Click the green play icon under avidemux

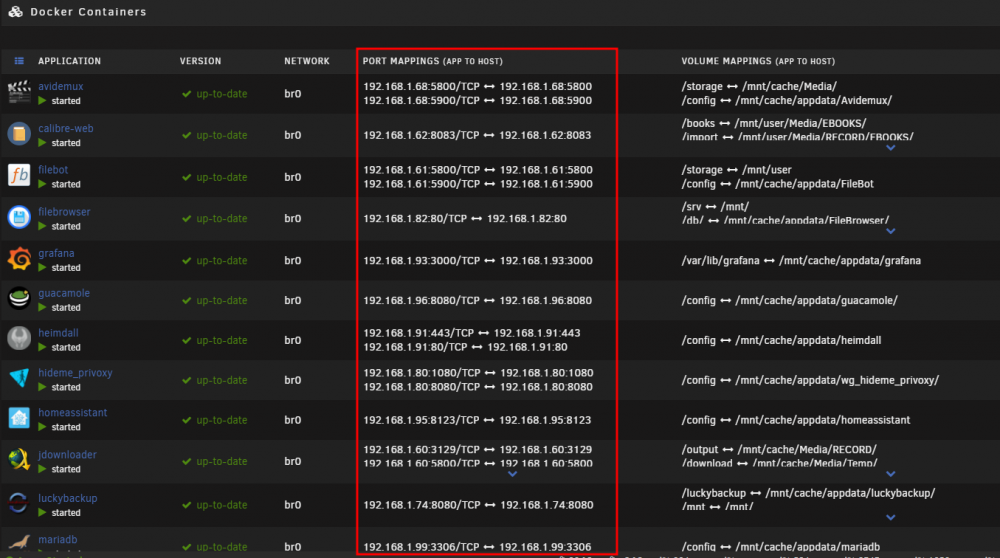coord(42,101)
